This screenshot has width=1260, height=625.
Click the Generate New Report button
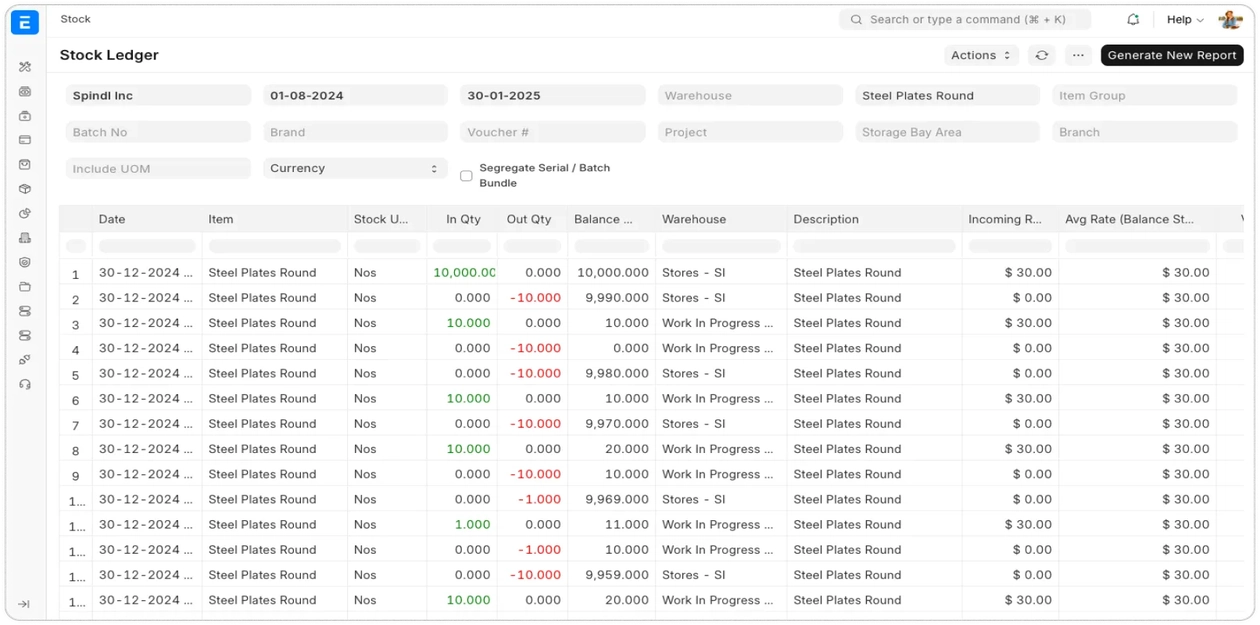tap(1171, 56)
